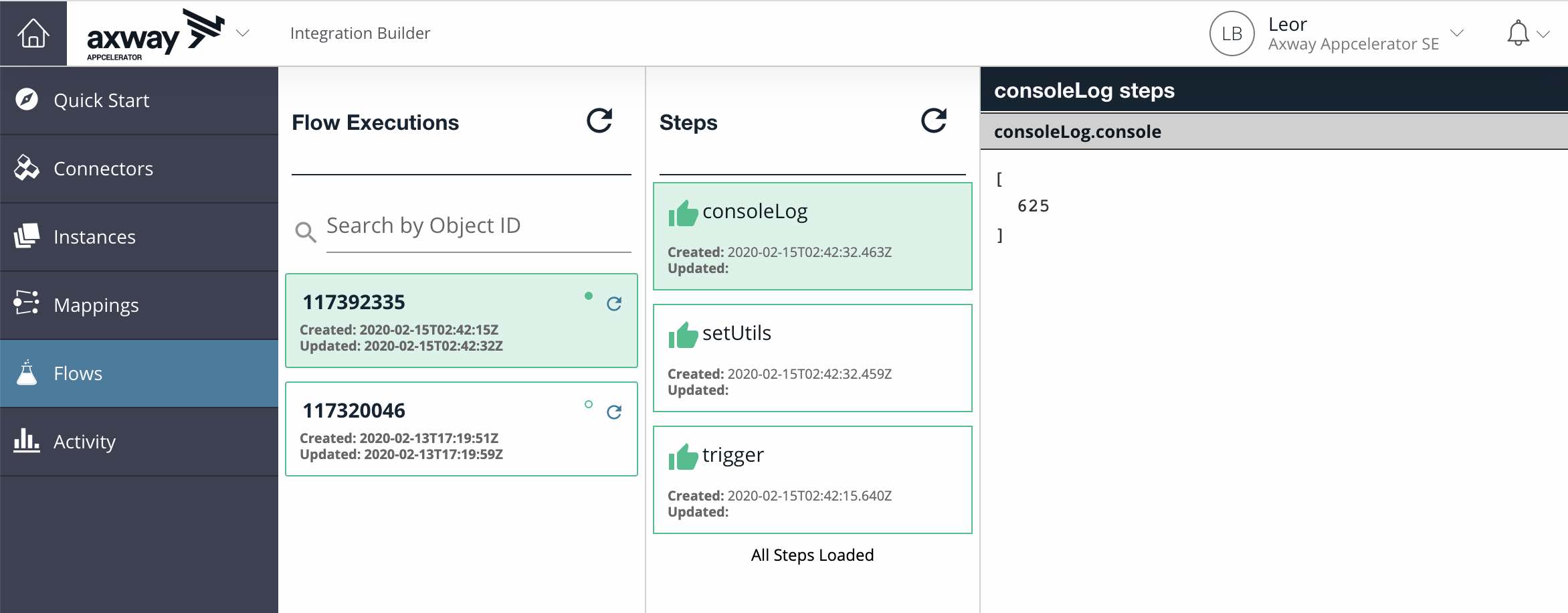Go to the Instances section
The height and width of the screenshot is (613, 1568).
[139, 237]
